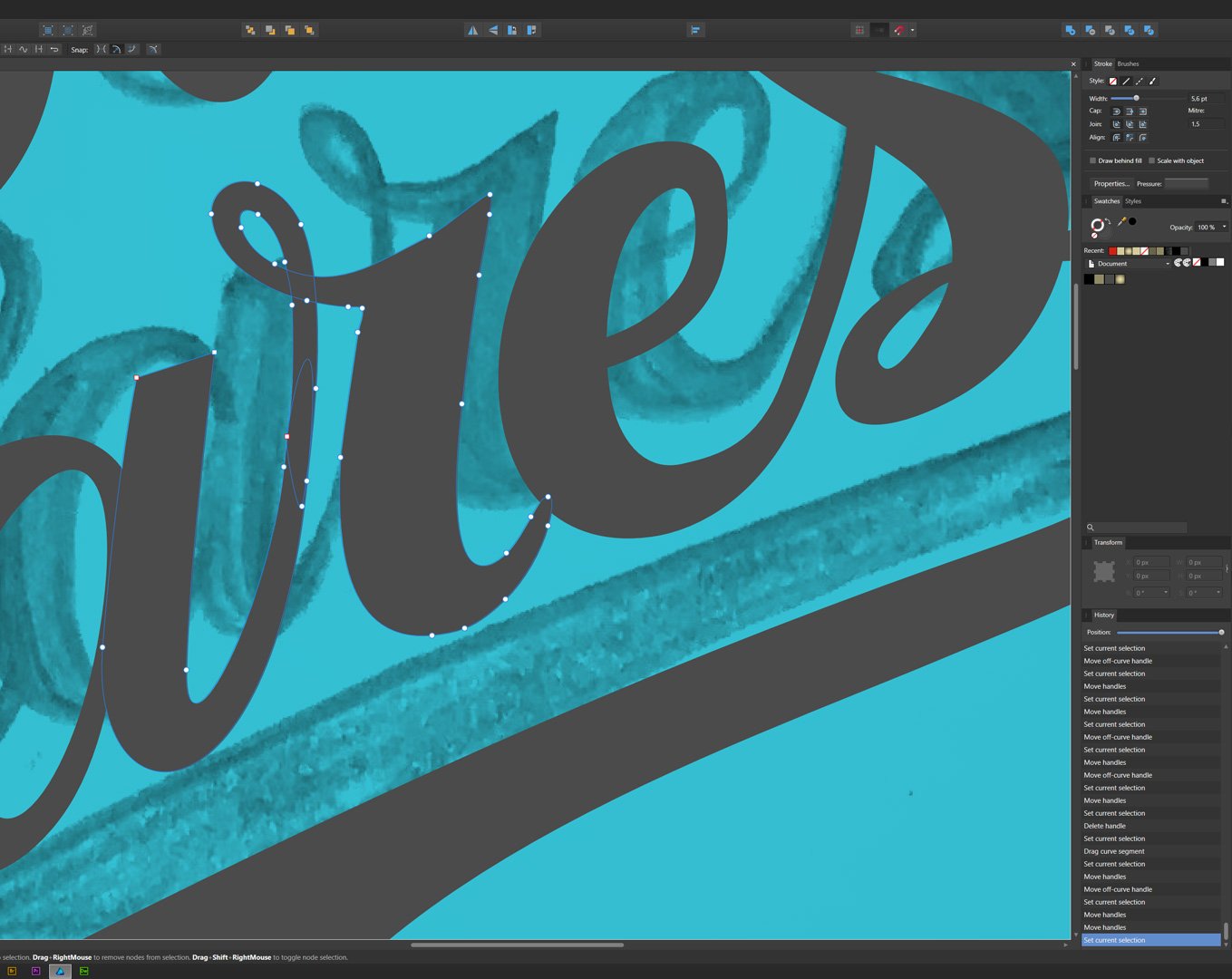Viewport: 1232px width, 979px height.
Task: Open the snapping options dropdown arrow
Action: (912, 30)
